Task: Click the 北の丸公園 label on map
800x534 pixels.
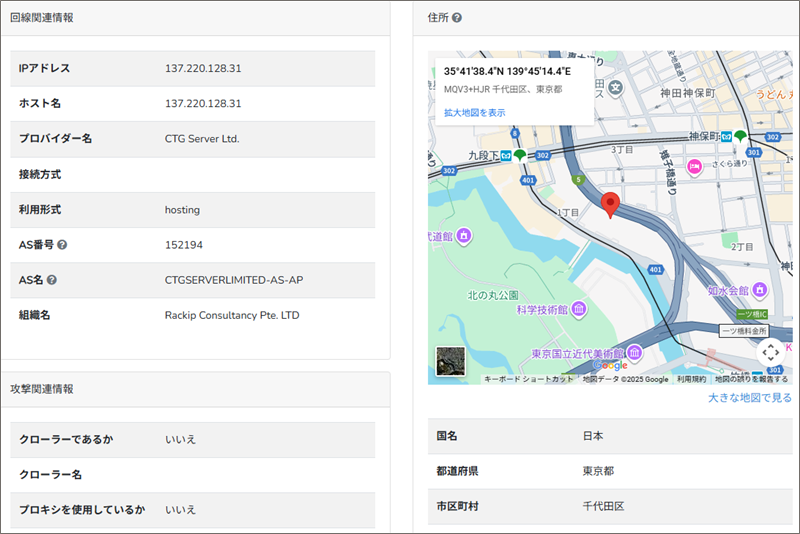Action: (493, 295)
